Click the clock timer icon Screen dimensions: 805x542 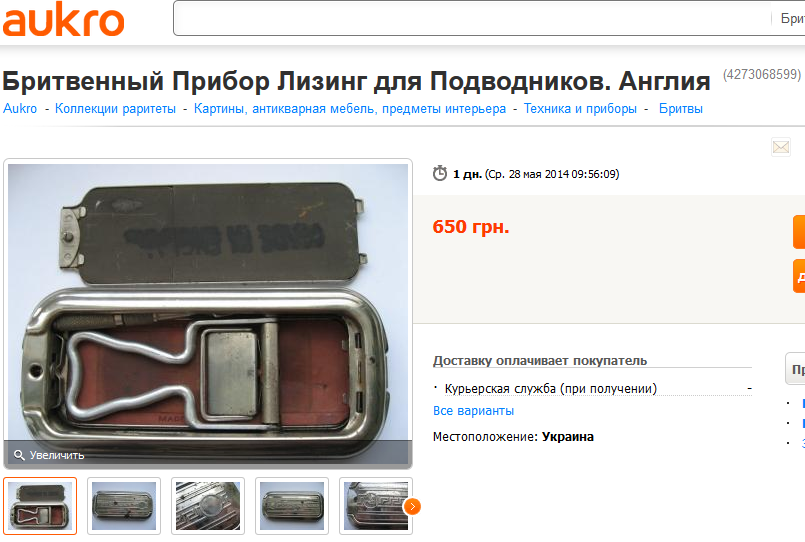(439, 173)
